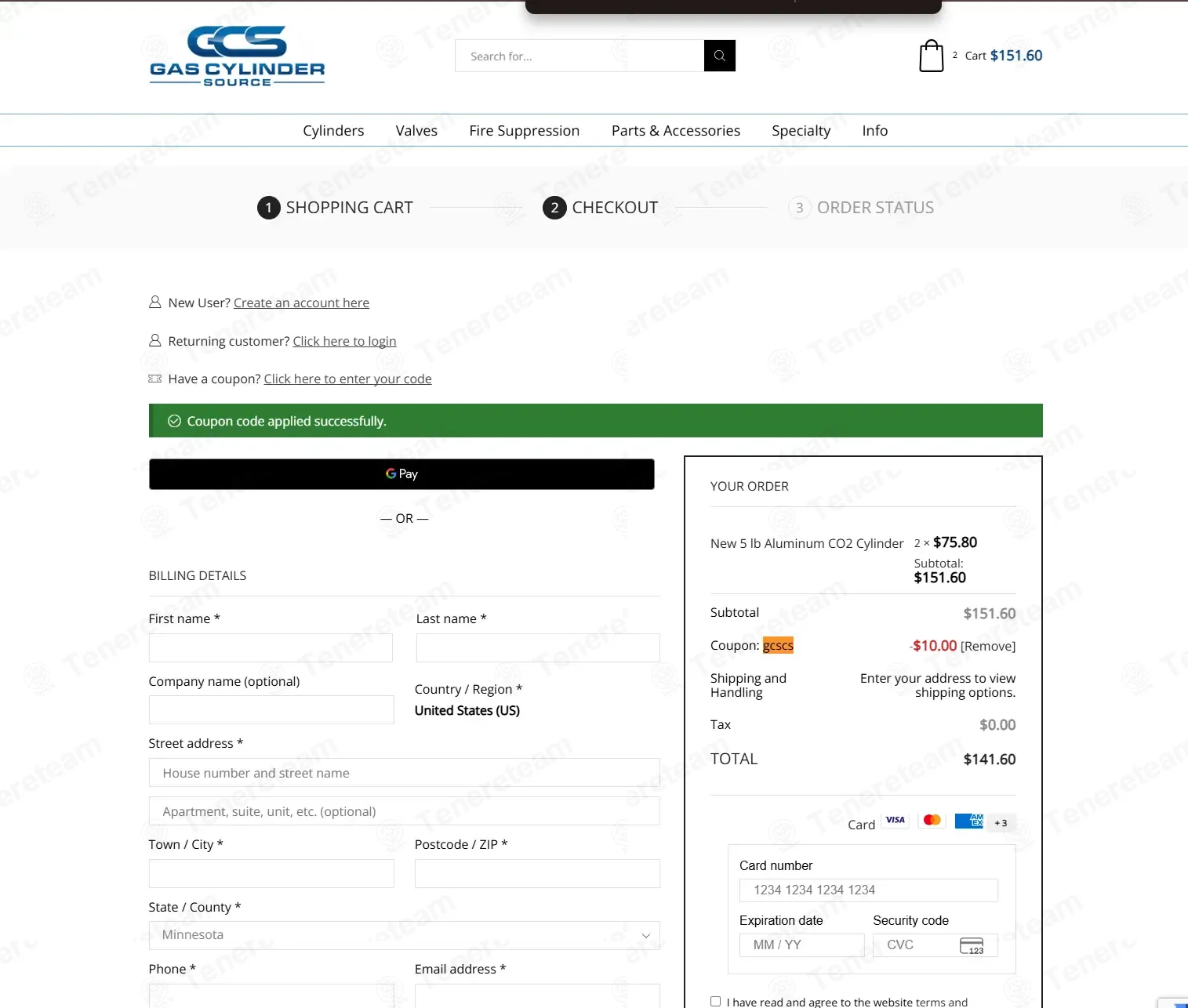
Task: Click the search magnifier button
Action: tap(719, 56)
